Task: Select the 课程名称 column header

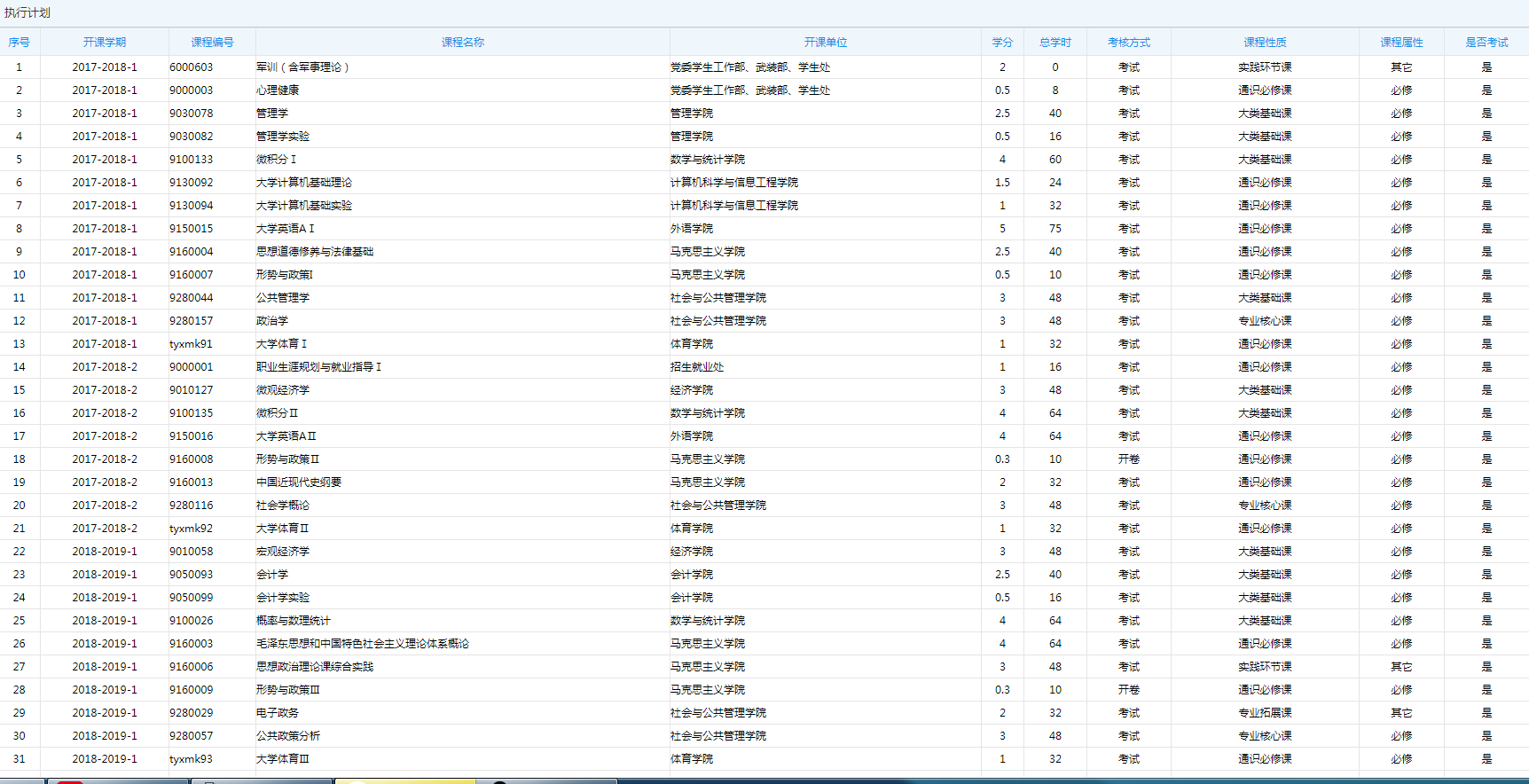Action: pyautogui.click(x=463, y=43)
